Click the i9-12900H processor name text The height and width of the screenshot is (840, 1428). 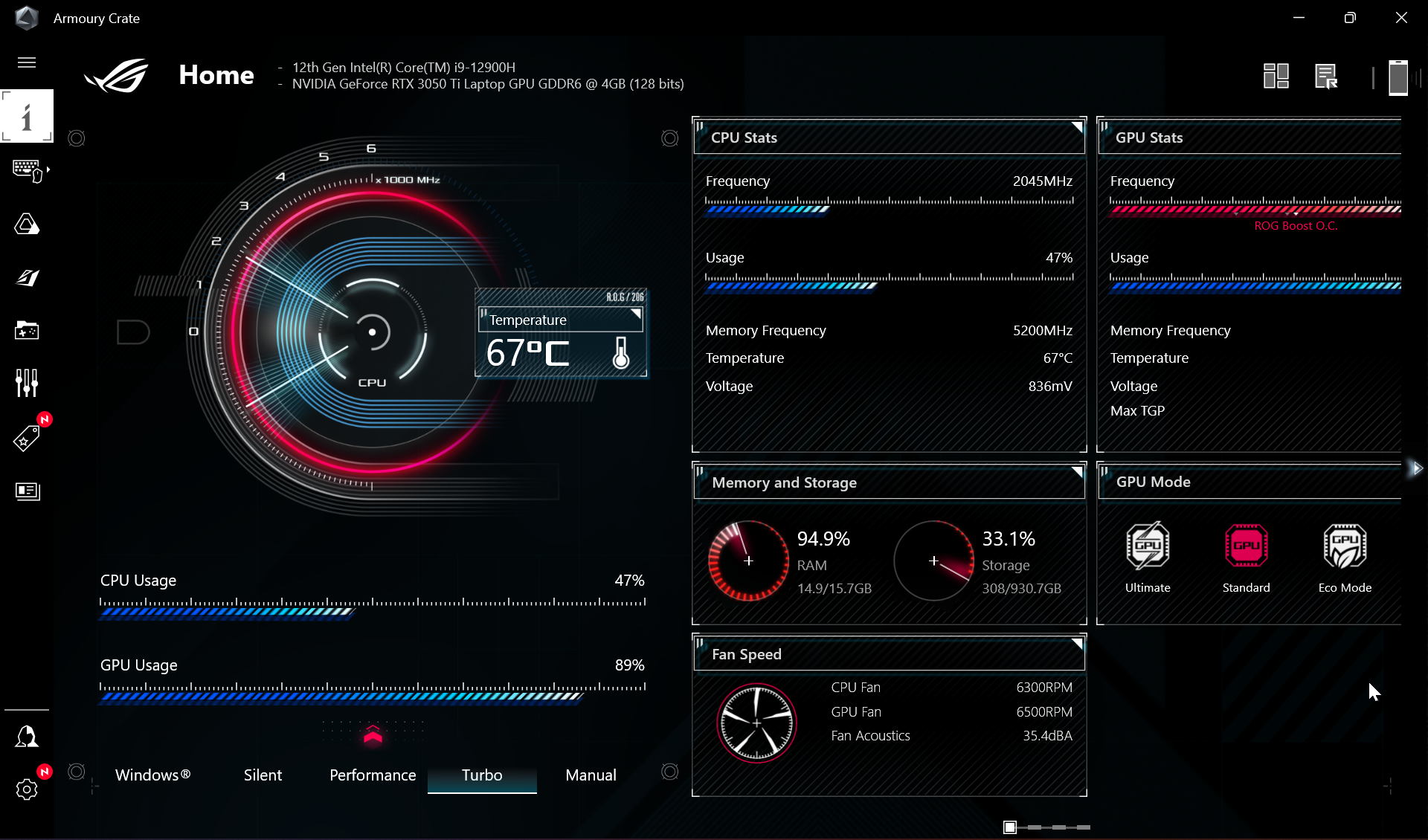coord(404,68)
